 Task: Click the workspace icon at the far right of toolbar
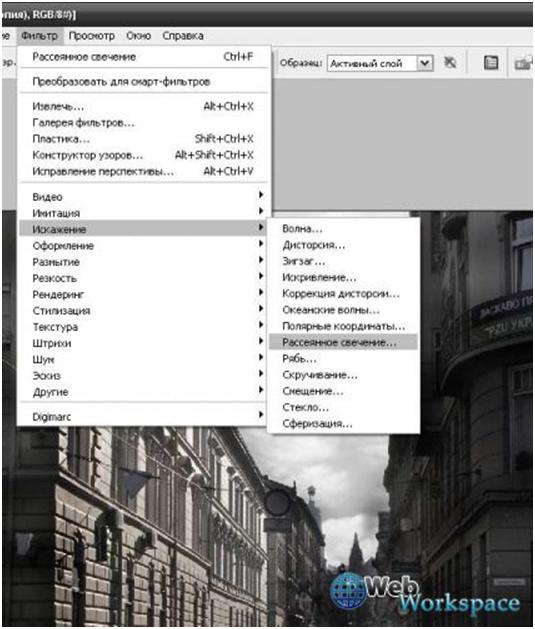click(x=524, y=63)
